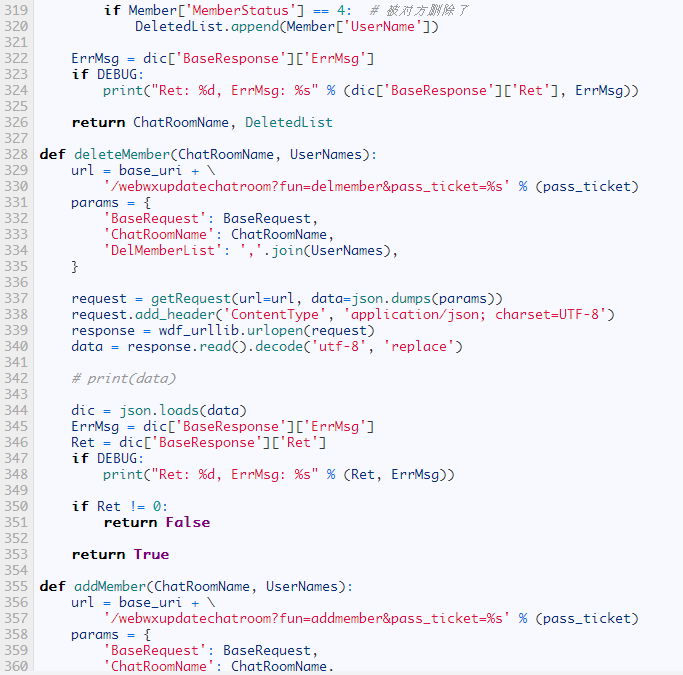Click 'url = base_uri' on line 329
This screenshot has height=675, width=683.
pyautogui.click(x=126, y=171)
